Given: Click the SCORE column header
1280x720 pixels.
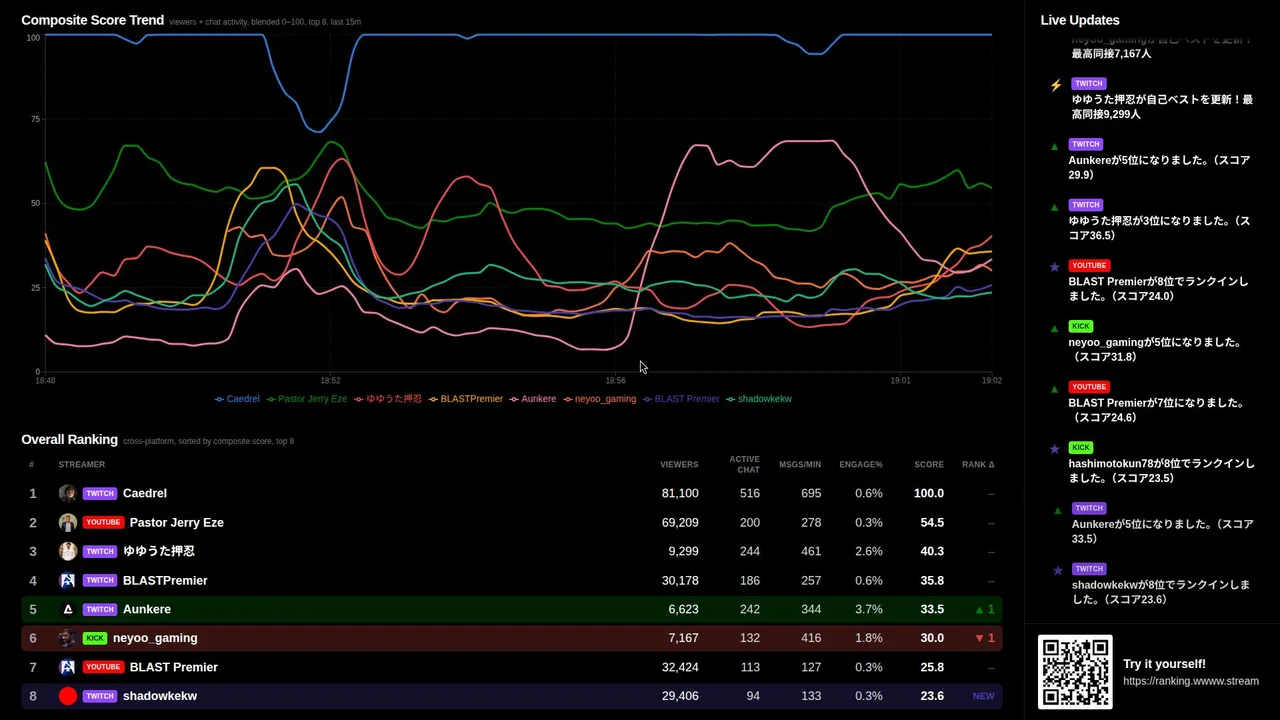Looking at the screenshot, I should point(929,465).
